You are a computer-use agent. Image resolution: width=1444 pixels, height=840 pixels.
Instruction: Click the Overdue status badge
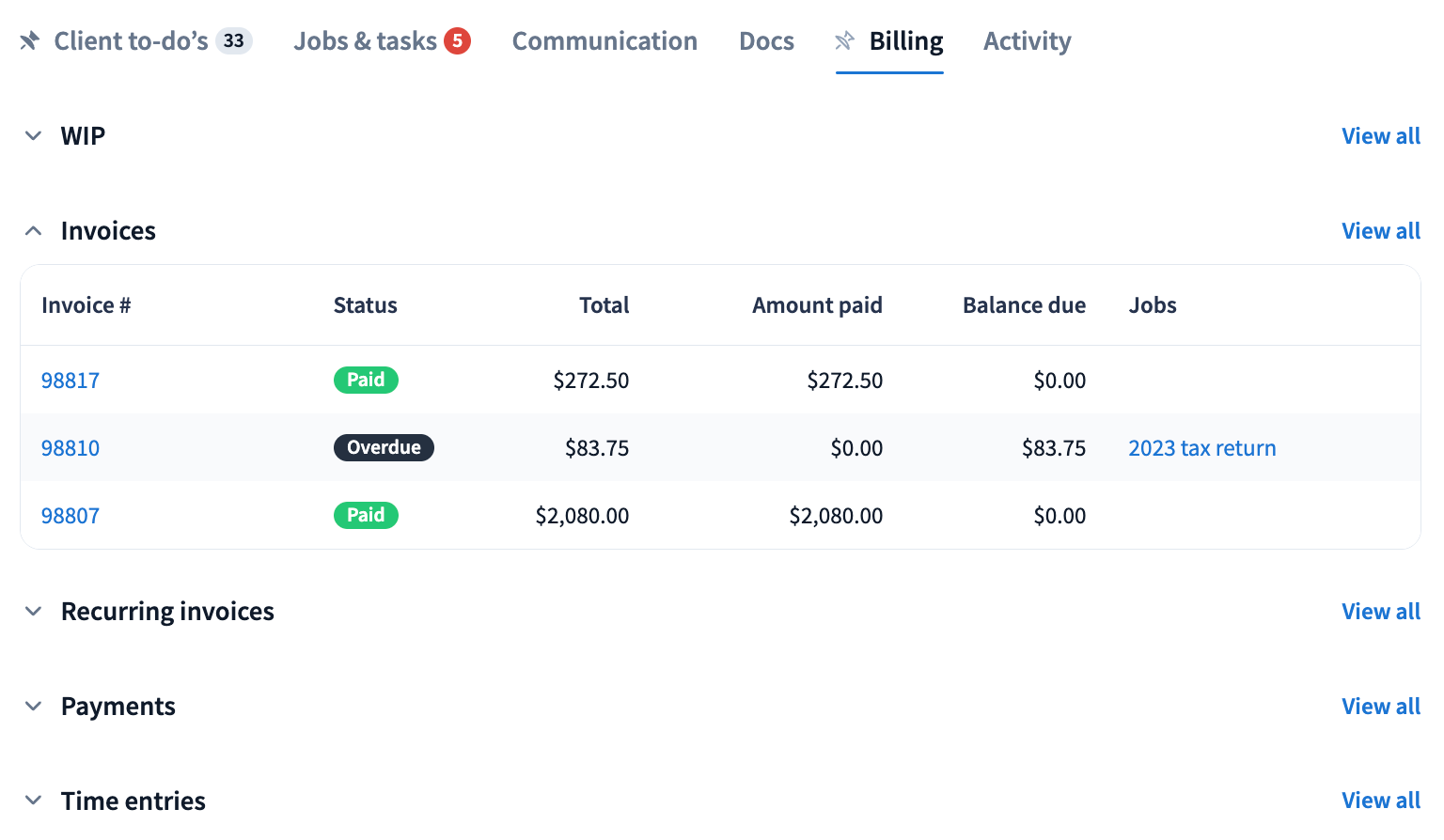384,447
